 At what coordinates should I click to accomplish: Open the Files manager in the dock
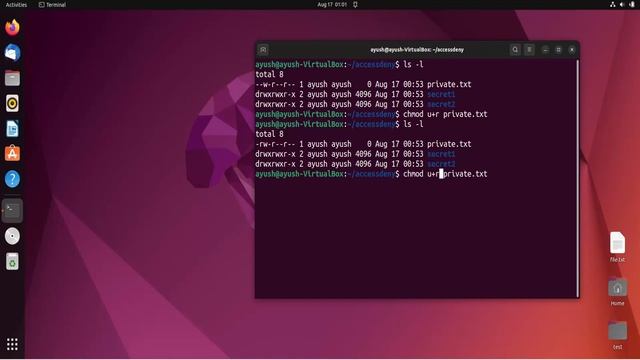pos(12,78)
